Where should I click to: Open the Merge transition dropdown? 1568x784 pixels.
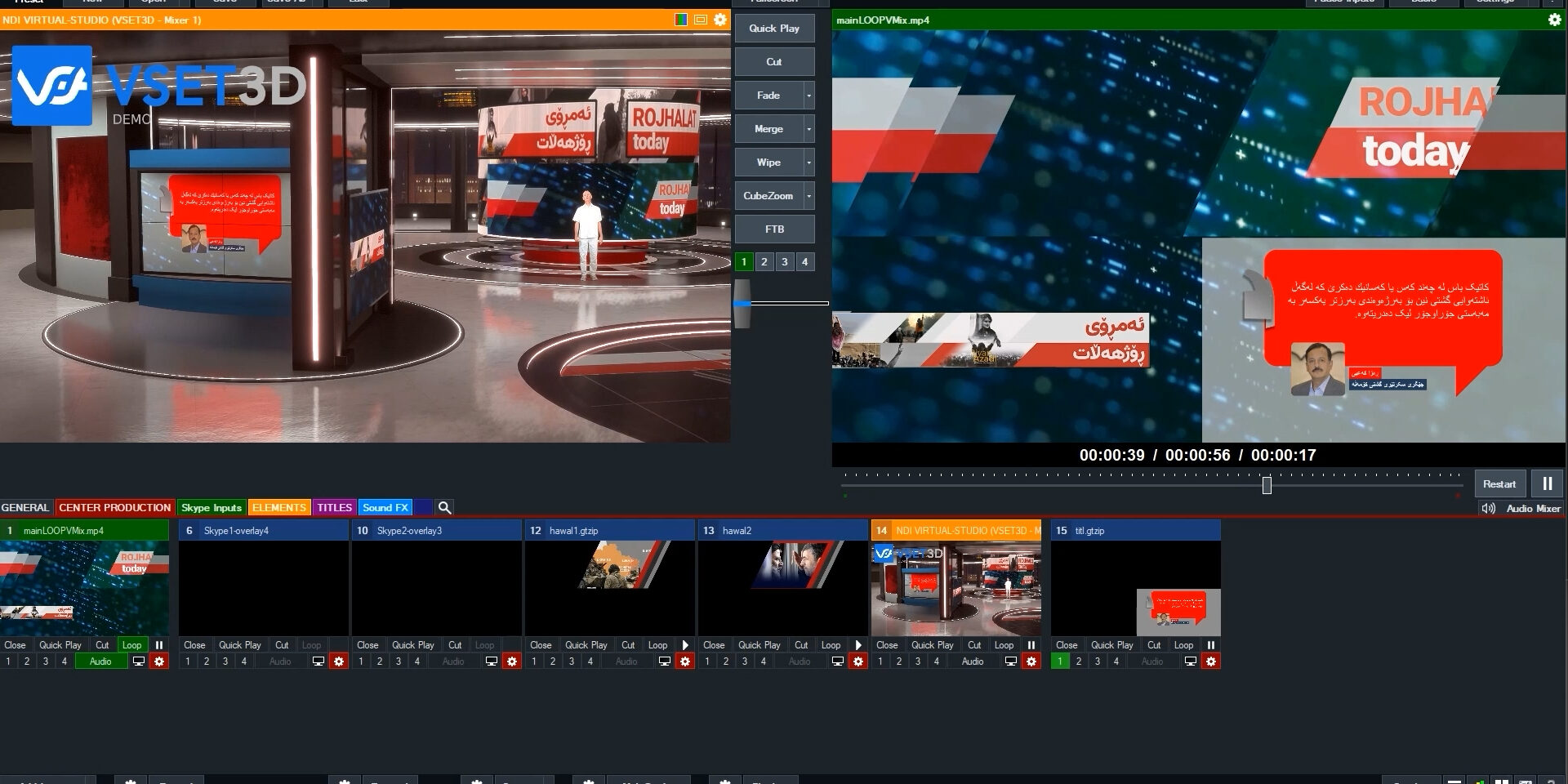coord(808,128)
